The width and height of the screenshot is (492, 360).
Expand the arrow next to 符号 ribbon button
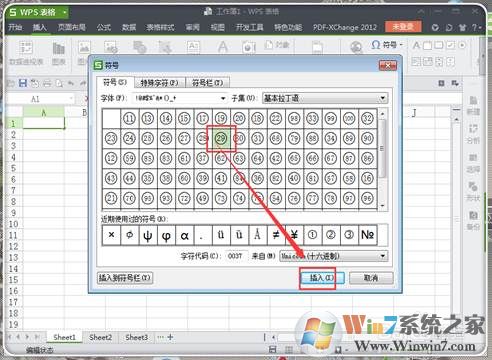(401, 45)
